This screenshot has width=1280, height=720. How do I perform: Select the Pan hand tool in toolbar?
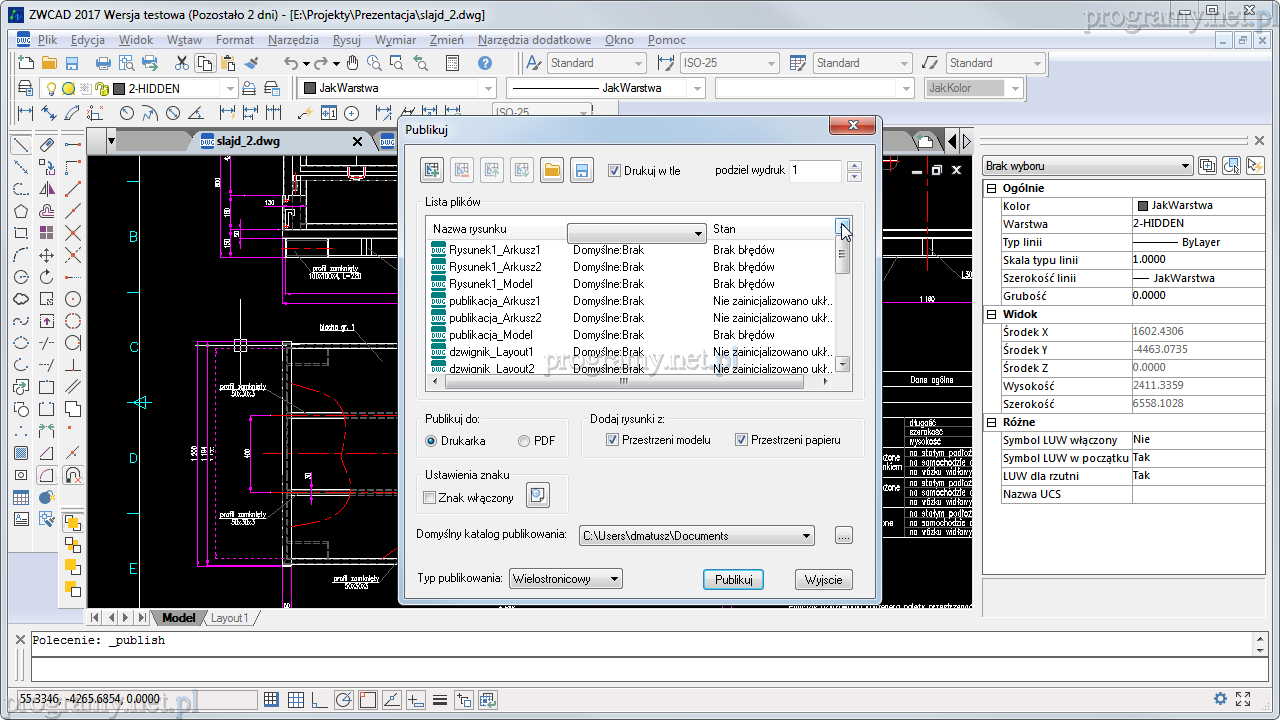pos(351,63)
